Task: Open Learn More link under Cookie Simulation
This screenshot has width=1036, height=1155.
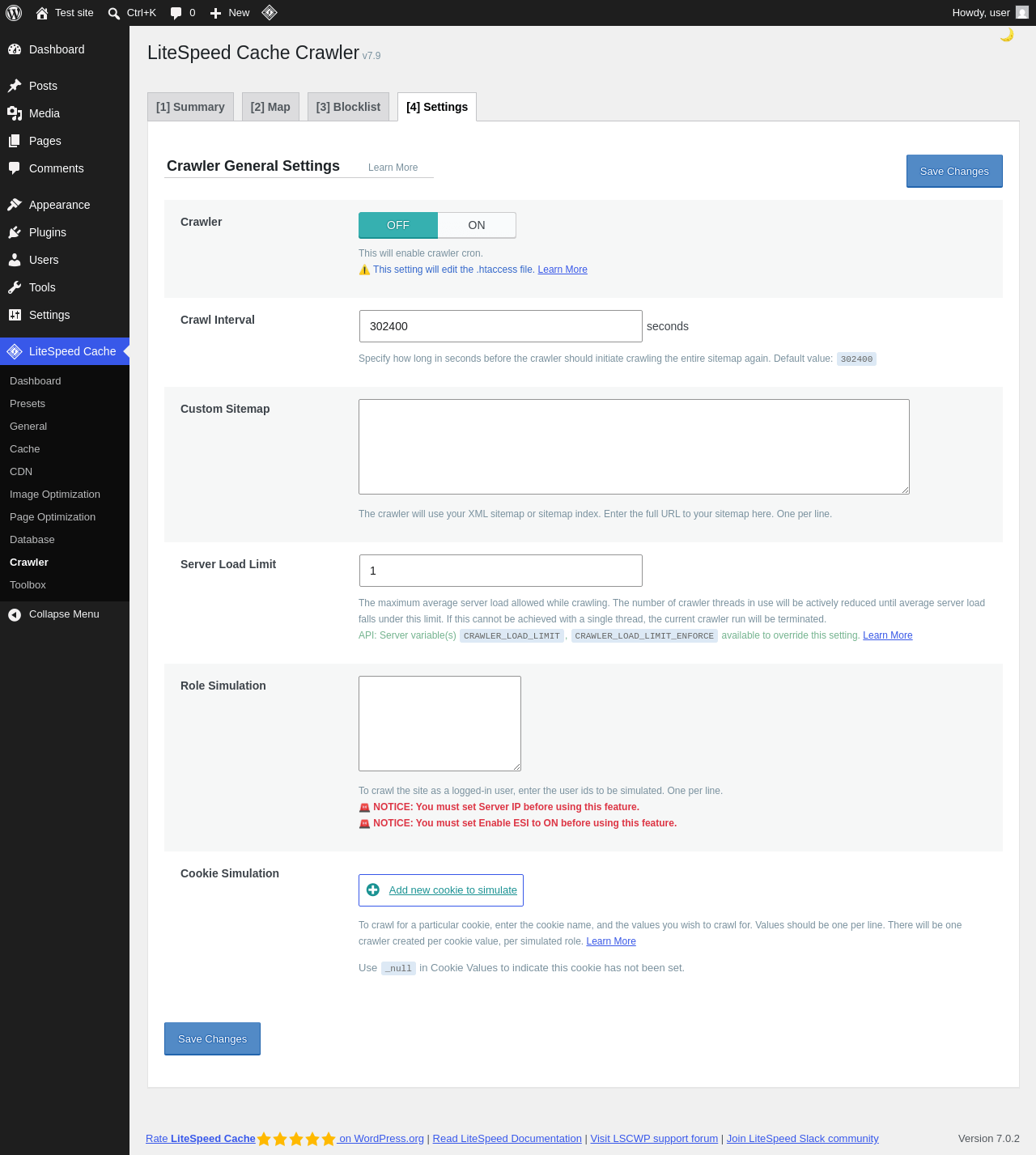Action: click(x=611, y=941)
